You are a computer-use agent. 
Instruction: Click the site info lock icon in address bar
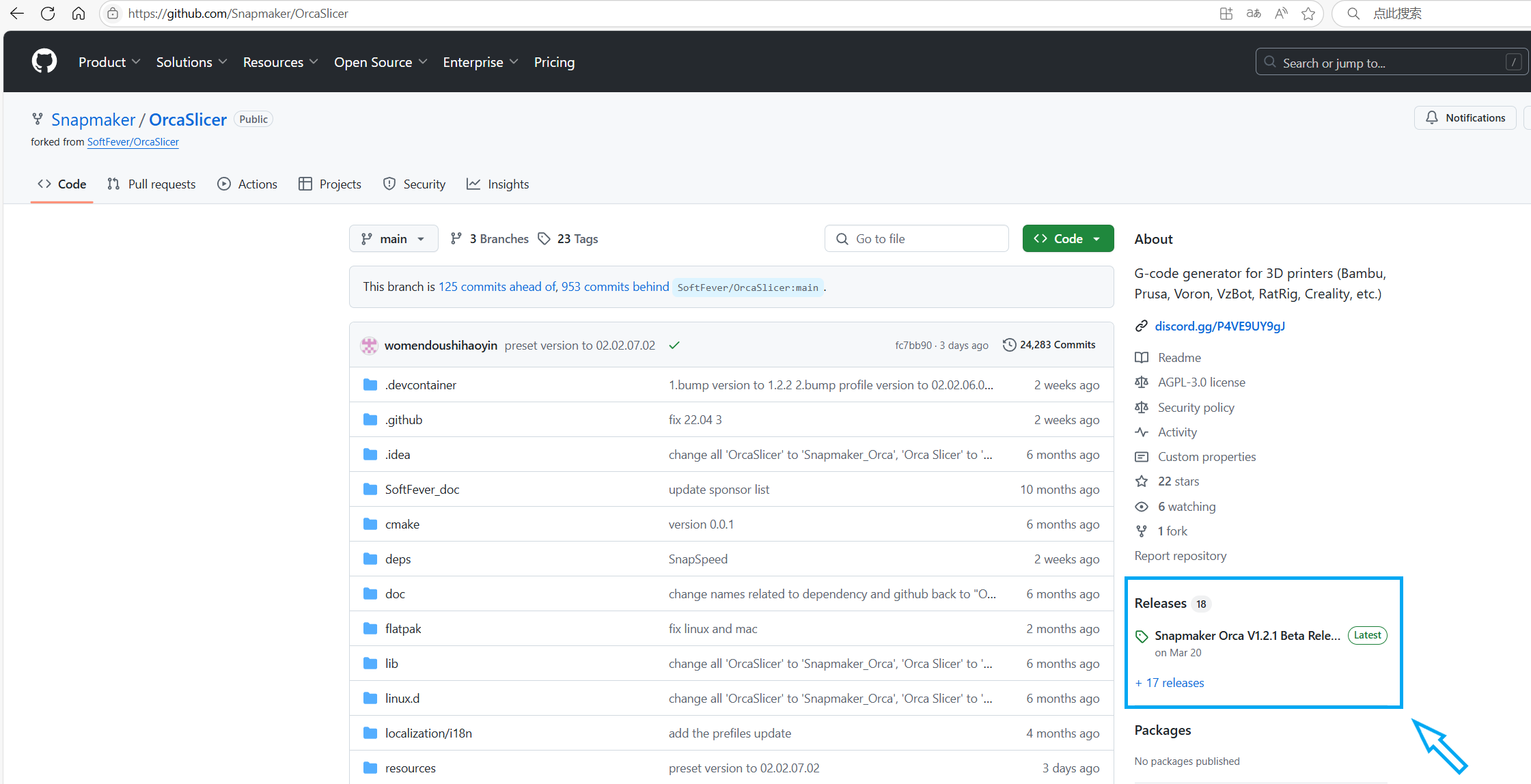coord(113,14)
